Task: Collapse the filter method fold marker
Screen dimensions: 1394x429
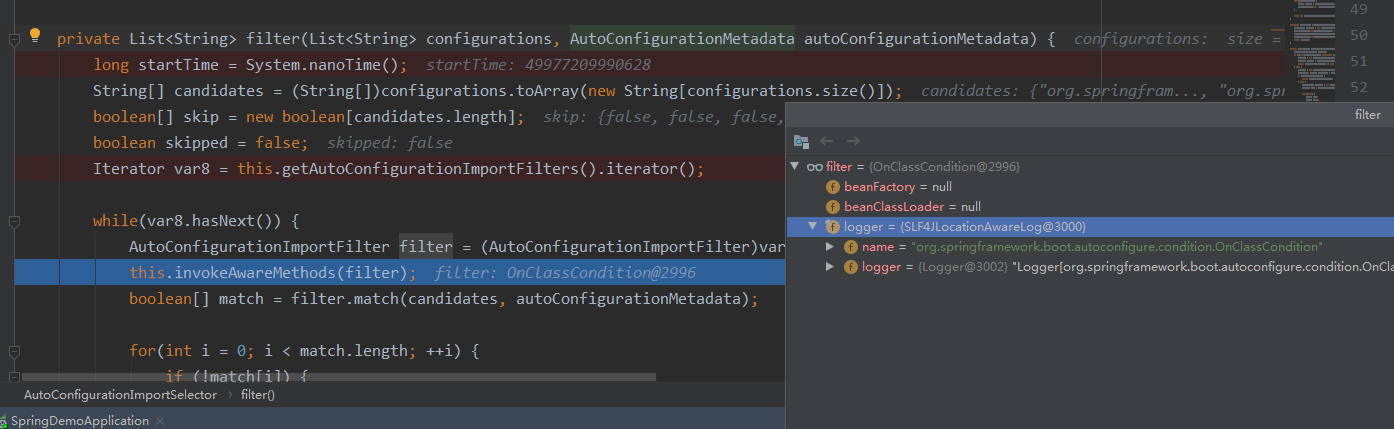Action: click(x=13, y=40)
